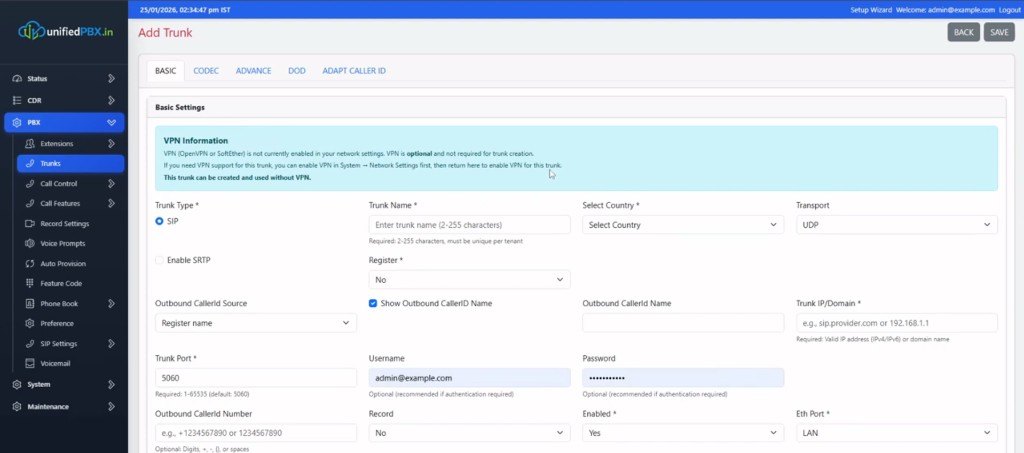Image resolution: width=1024 pixels, height=453 pixels.
Task: Click the Outbound CallerId Name field
Action: click(x=683, y=323)
